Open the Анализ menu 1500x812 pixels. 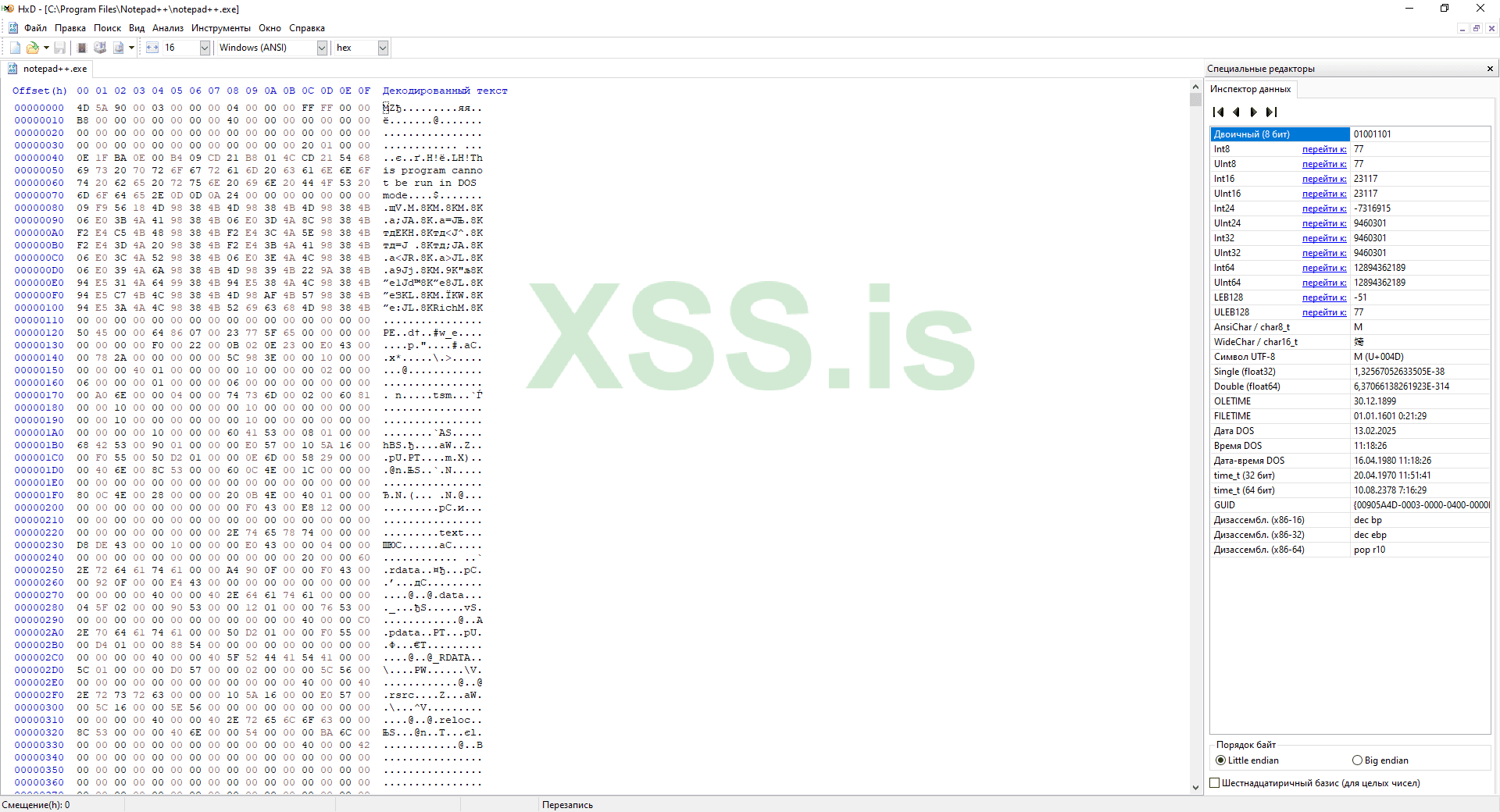click(168, 28)
